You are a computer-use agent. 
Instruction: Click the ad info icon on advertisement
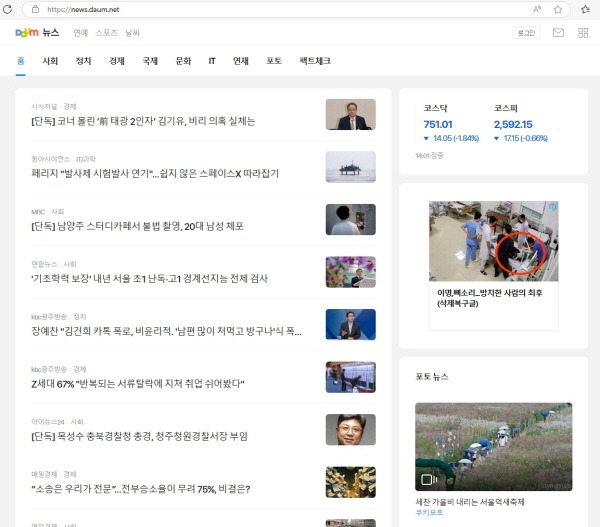[553, 207]
